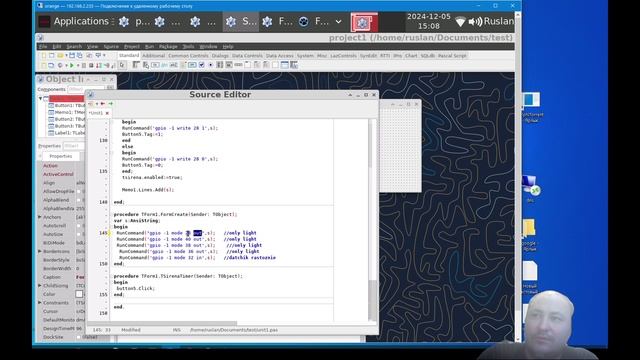Viewport: 640px width, 360px height.
Task: Toggle the DockSite checkbox
Action: [79, 337]
